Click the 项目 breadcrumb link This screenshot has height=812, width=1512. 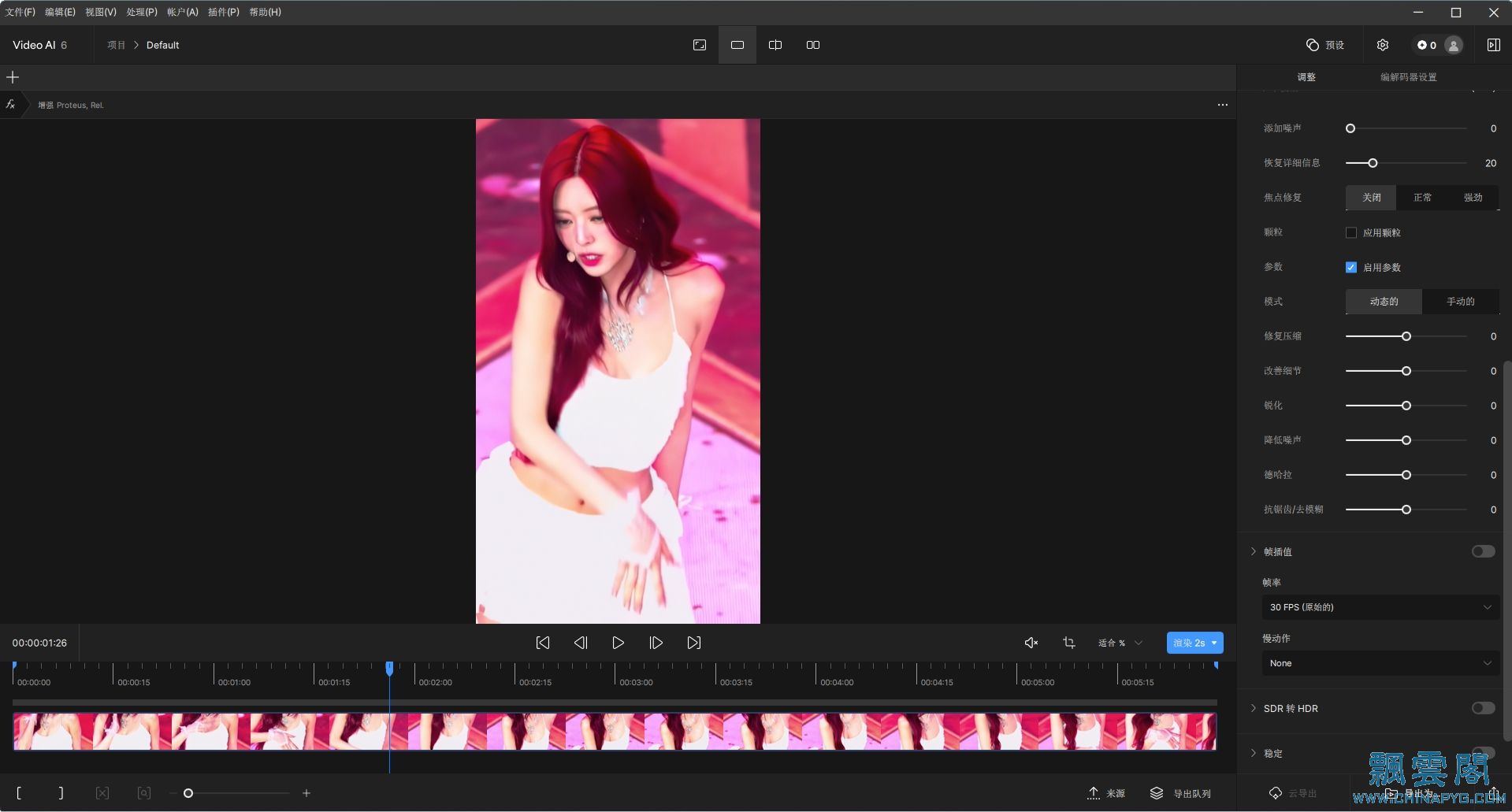[117, 45]
